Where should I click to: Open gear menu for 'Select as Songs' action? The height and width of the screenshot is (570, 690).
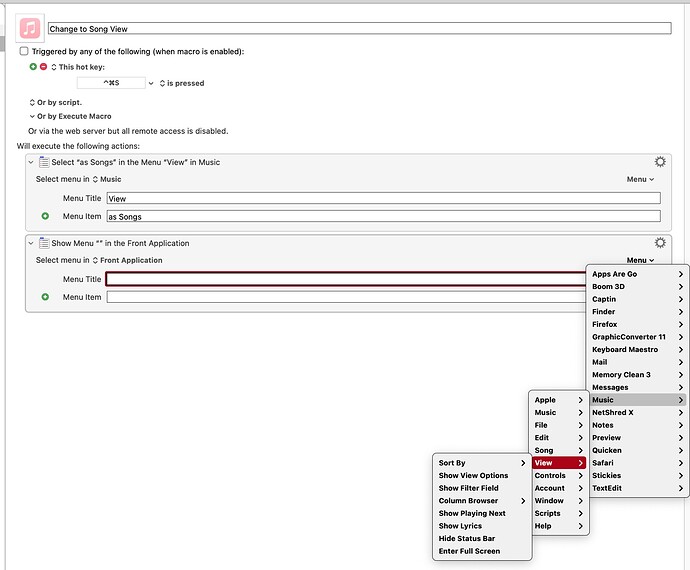[x=660, y=162]
